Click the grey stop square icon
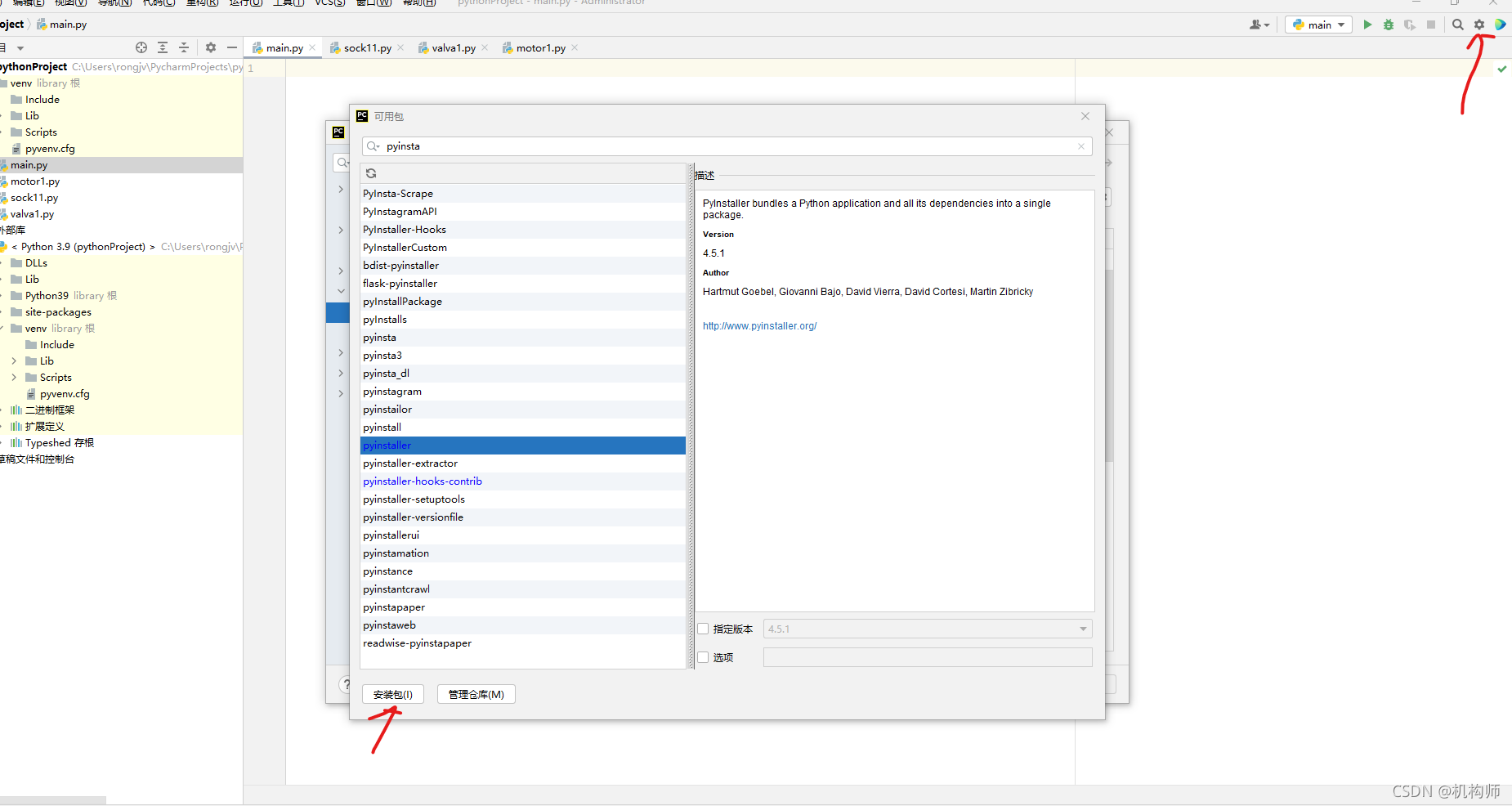1512x806 pixels. point(1431,25)
